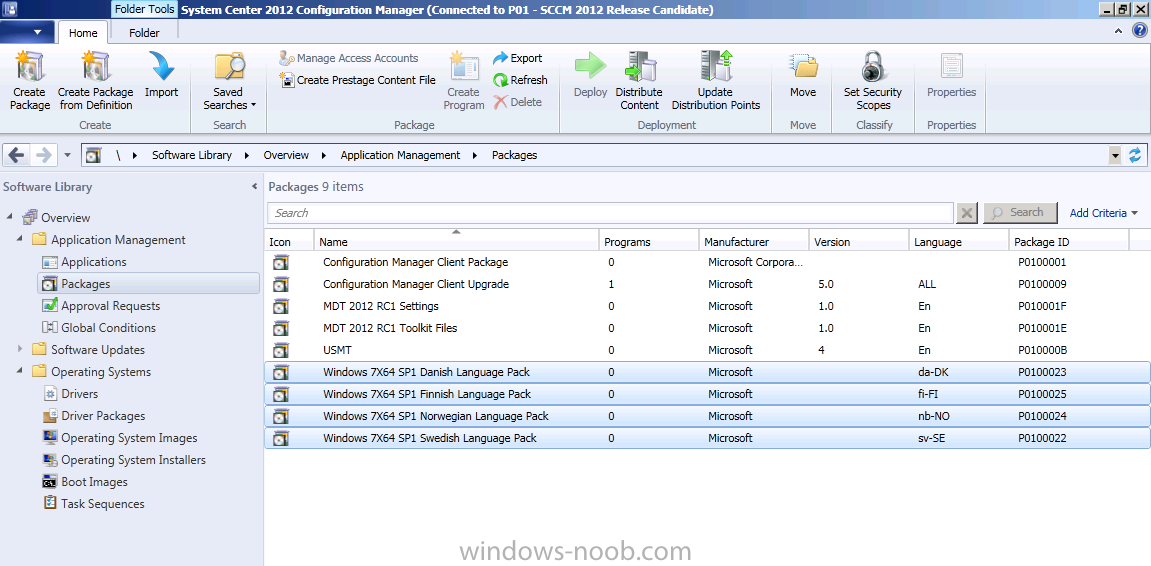1151x566 pixels.
Task: Select Operating System Installers in the tree
Action: click(133, 460)
